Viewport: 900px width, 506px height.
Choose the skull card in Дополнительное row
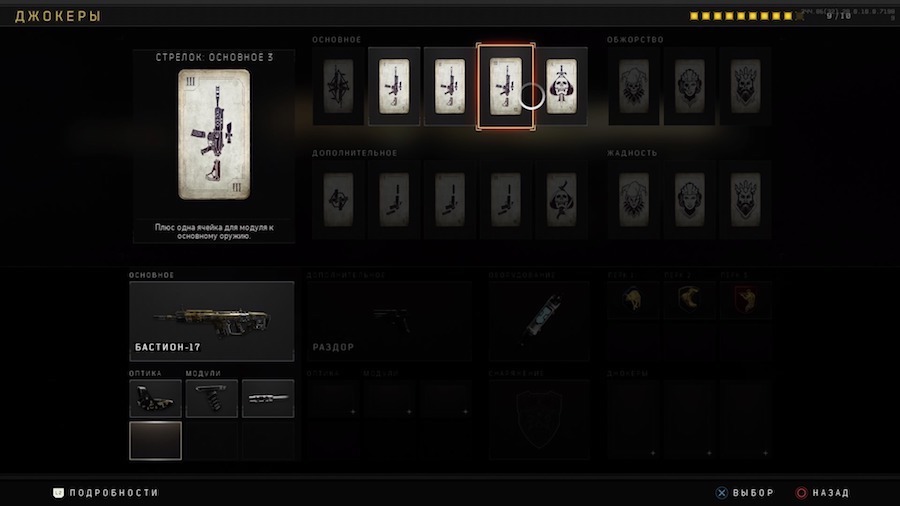click(561, 199)
